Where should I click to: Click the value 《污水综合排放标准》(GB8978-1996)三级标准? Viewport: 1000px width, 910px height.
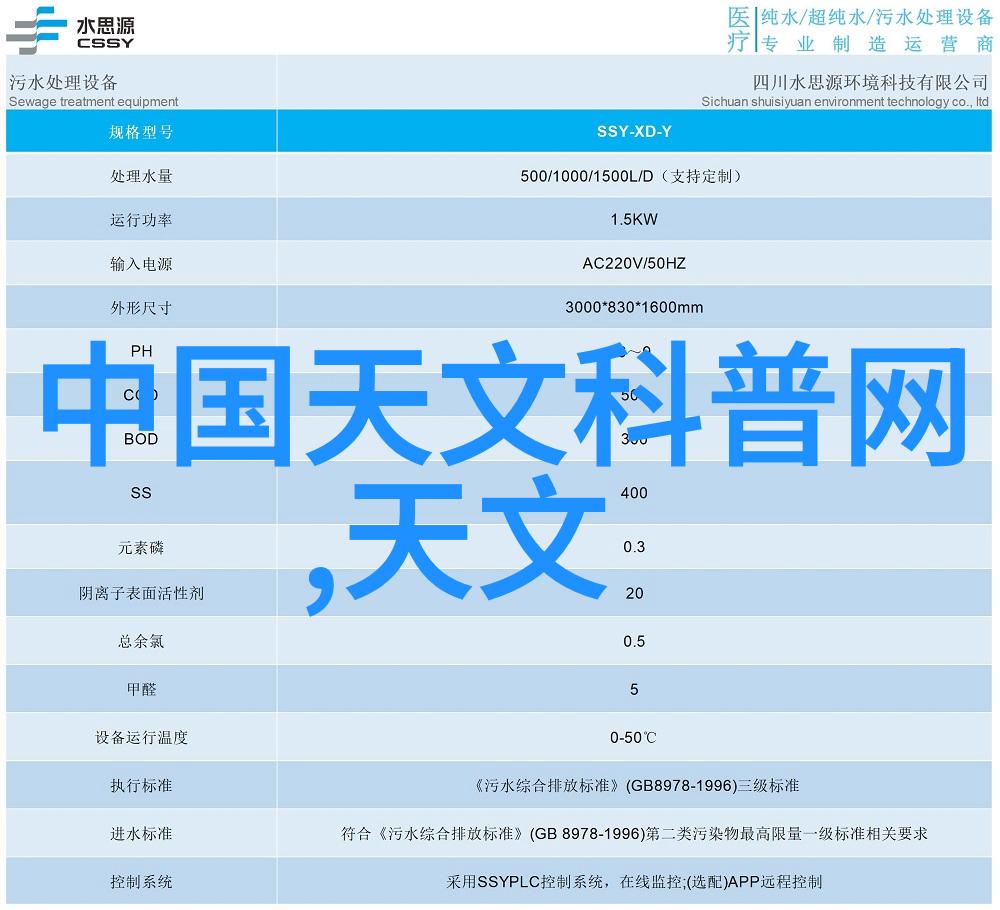pyautogui.click(x=634, y=786)
